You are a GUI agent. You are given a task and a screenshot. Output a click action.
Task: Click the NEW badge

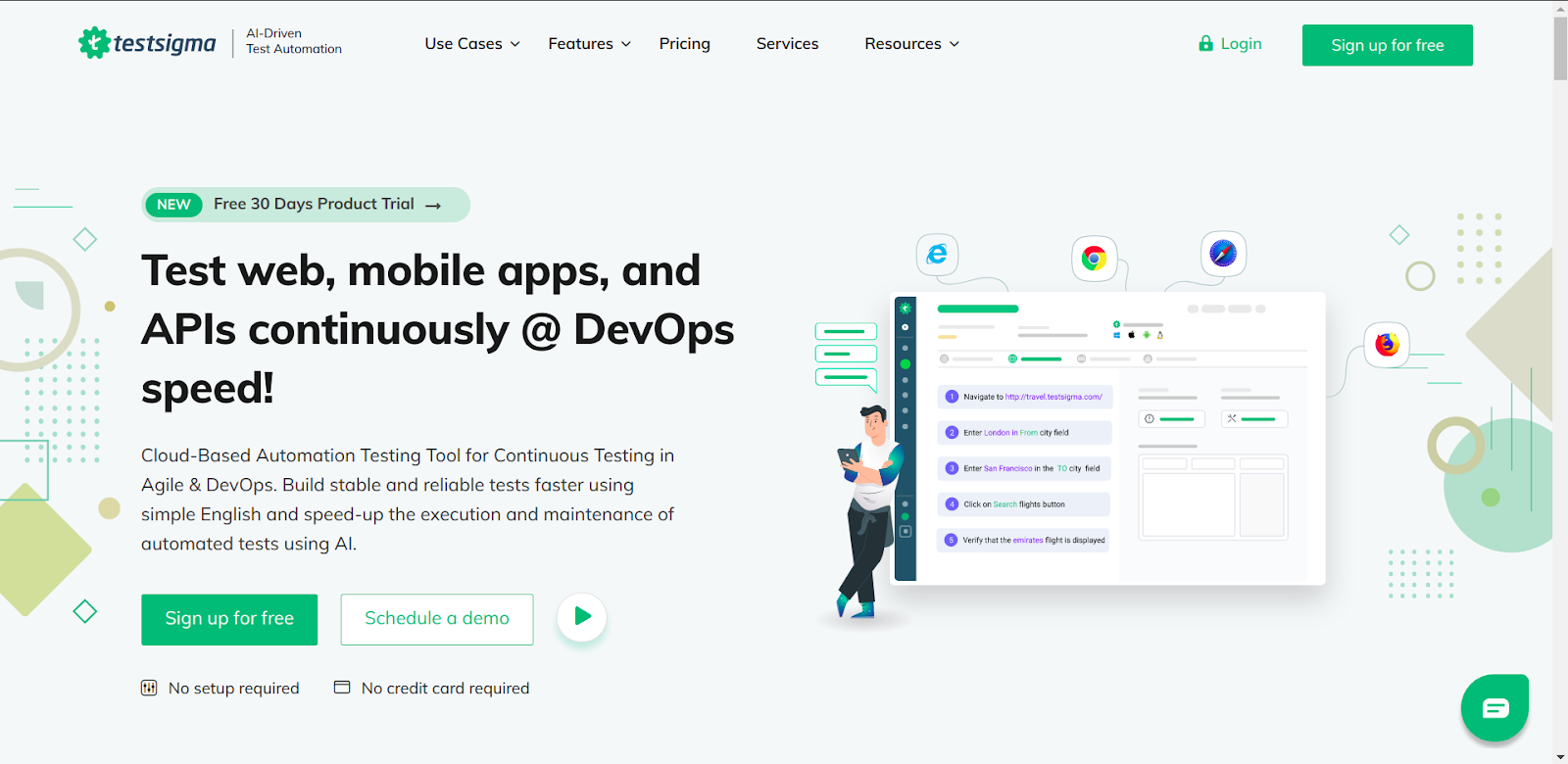pyautogui.click(x=173, y=205)
